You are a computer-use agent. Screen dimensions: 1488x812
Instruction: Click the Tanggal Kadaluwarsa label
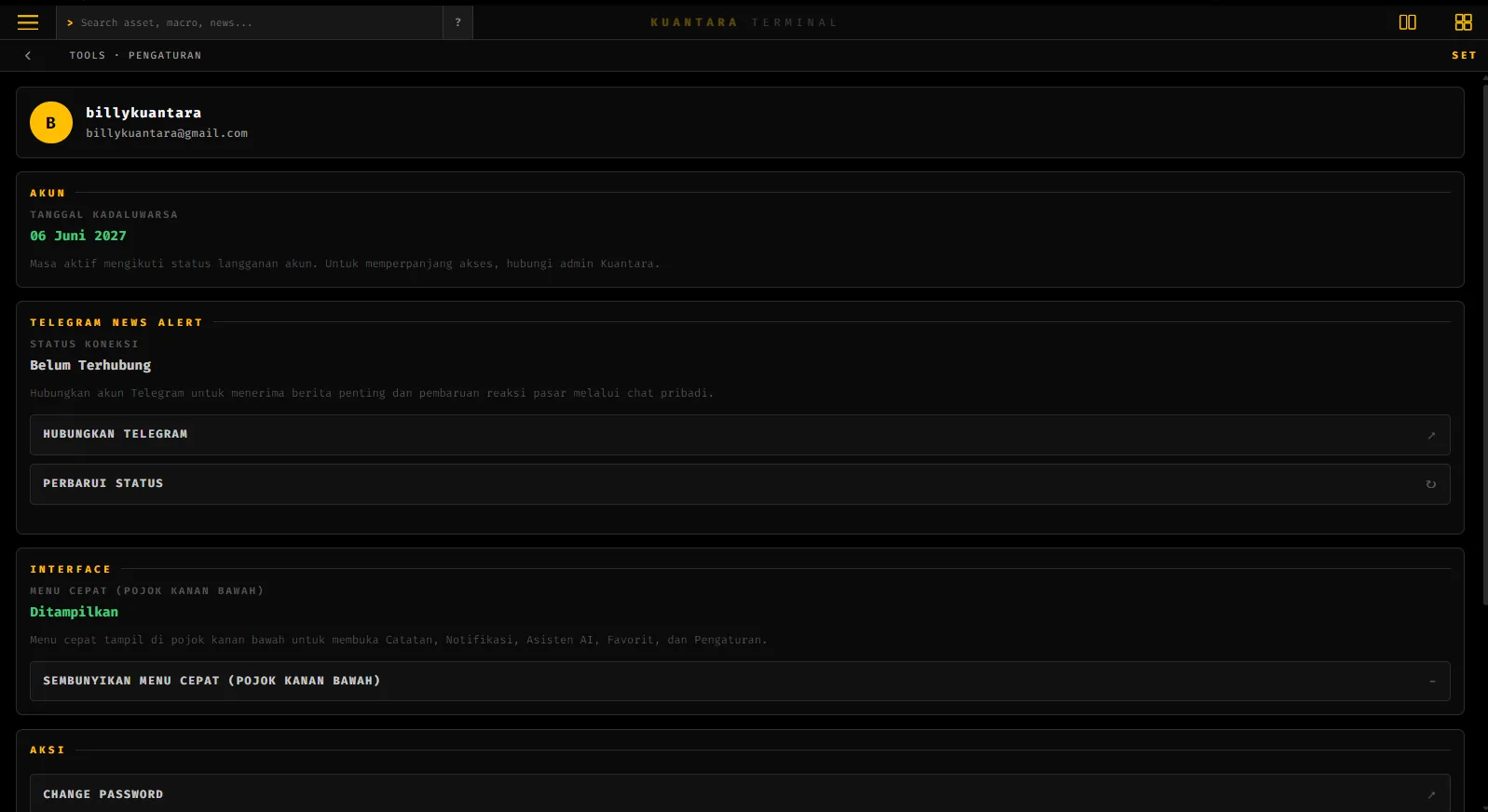coord(103,215)
